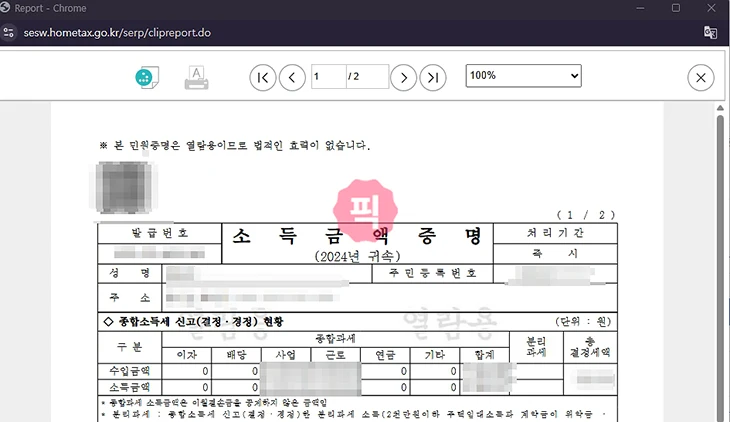
Task: Go to the first page
Action: [263, 78]
